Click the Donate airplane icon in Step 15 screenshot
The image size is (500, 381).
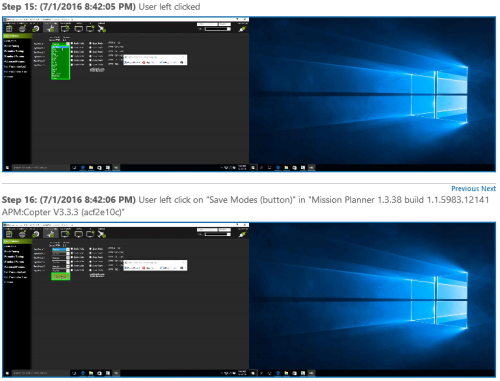(102, 29)
